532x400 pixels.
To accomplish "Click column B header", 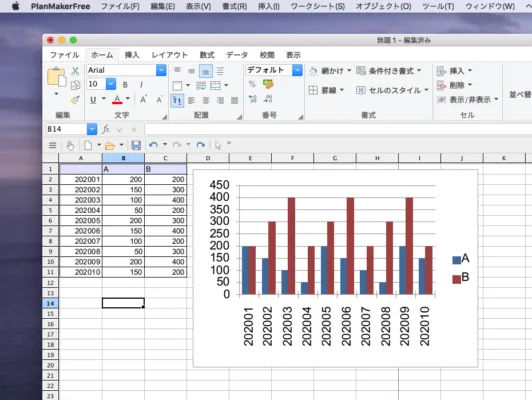I will coord(123,158).
